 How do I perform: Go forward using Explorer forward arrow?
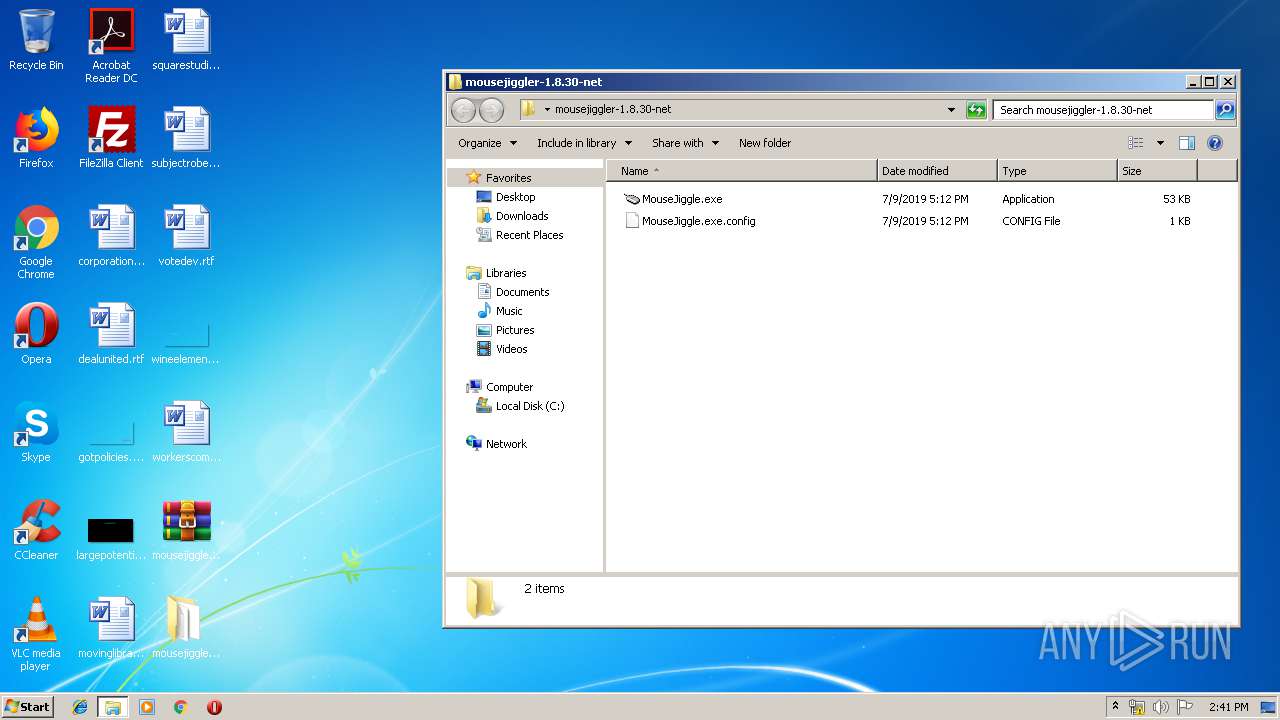click(x=491, y=110)
